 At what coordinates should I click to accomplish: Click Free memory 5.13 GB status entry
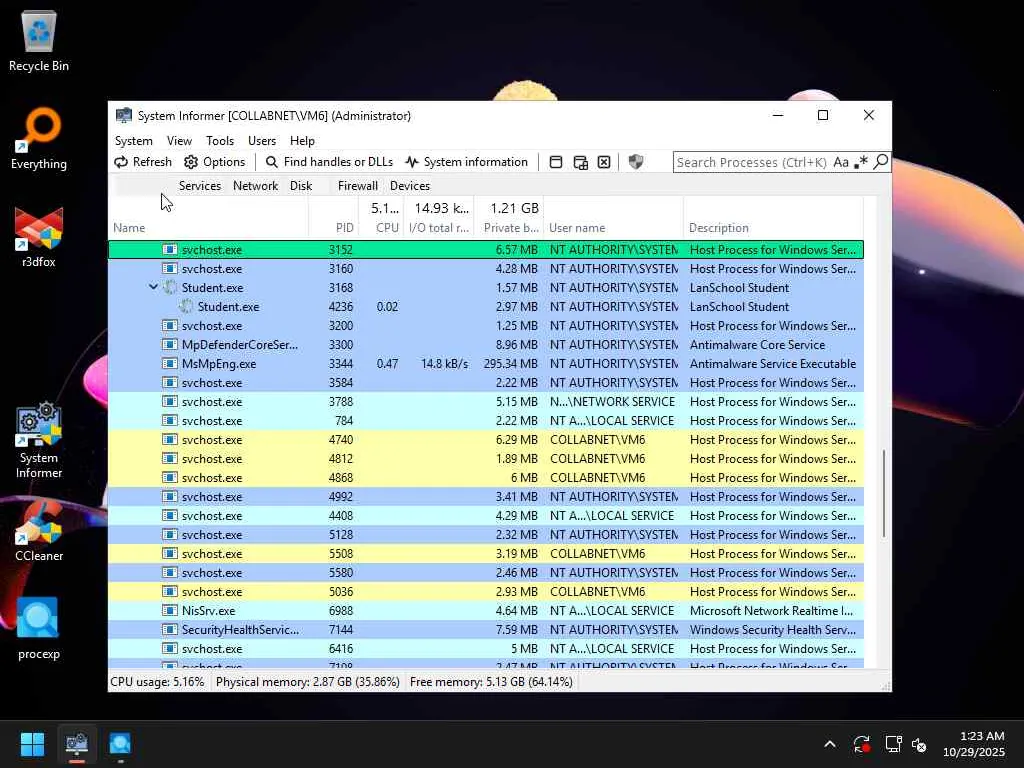491,682
